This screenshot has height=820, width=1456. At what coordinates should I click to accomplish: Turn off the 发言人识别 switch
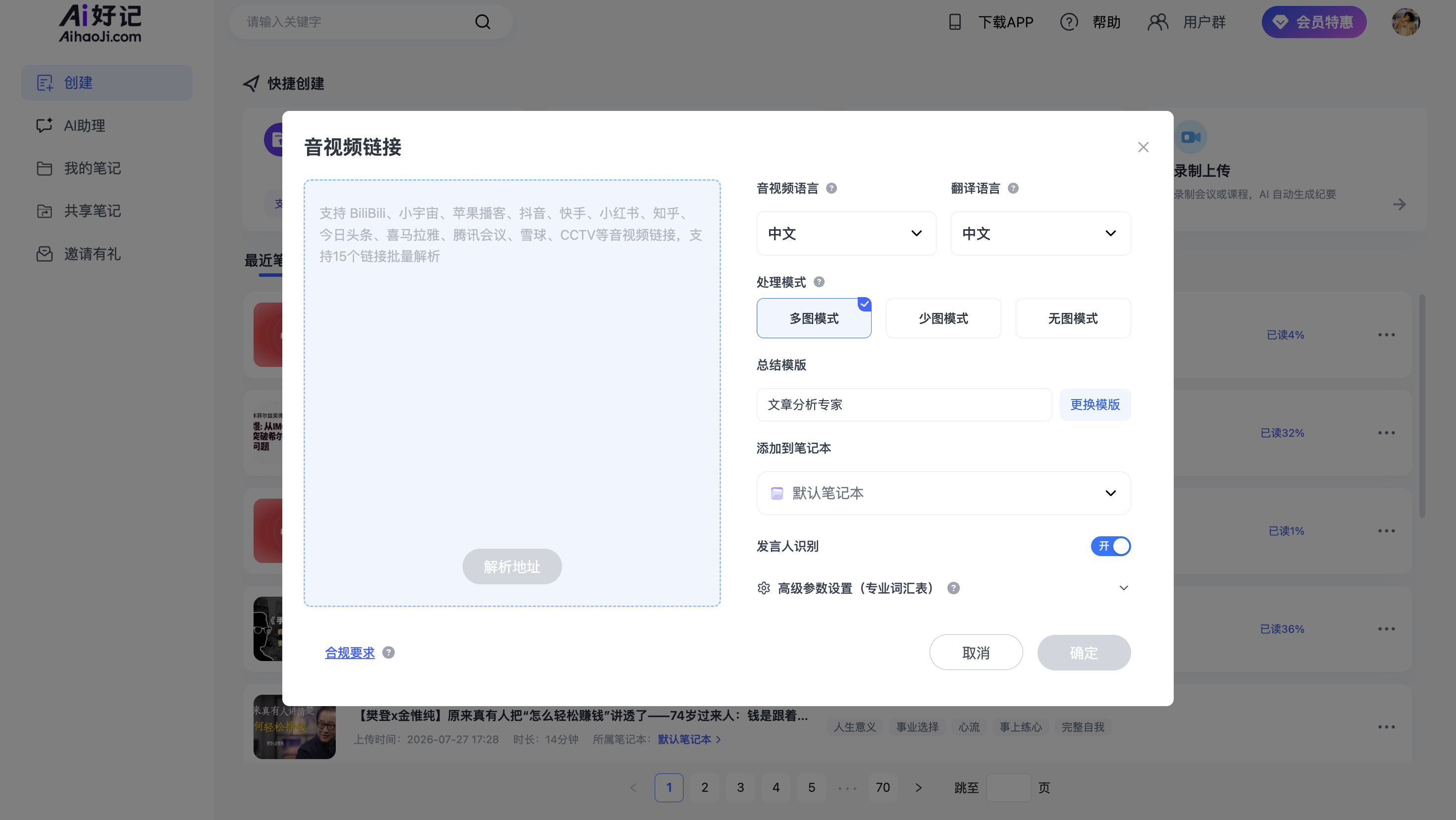point(1110,546)
